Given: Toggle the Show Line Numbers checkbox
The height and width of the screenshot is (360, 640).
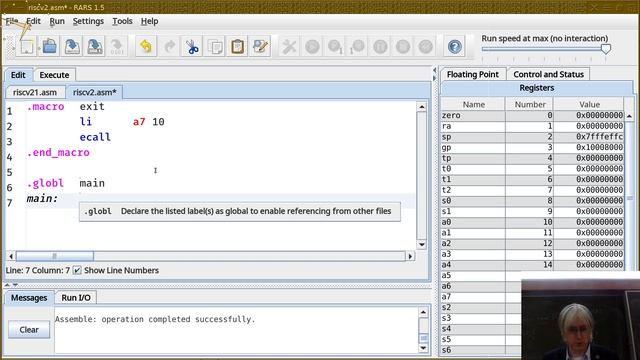Looking at the screenshot, I should pyautogui.click(x=77, y=270).
